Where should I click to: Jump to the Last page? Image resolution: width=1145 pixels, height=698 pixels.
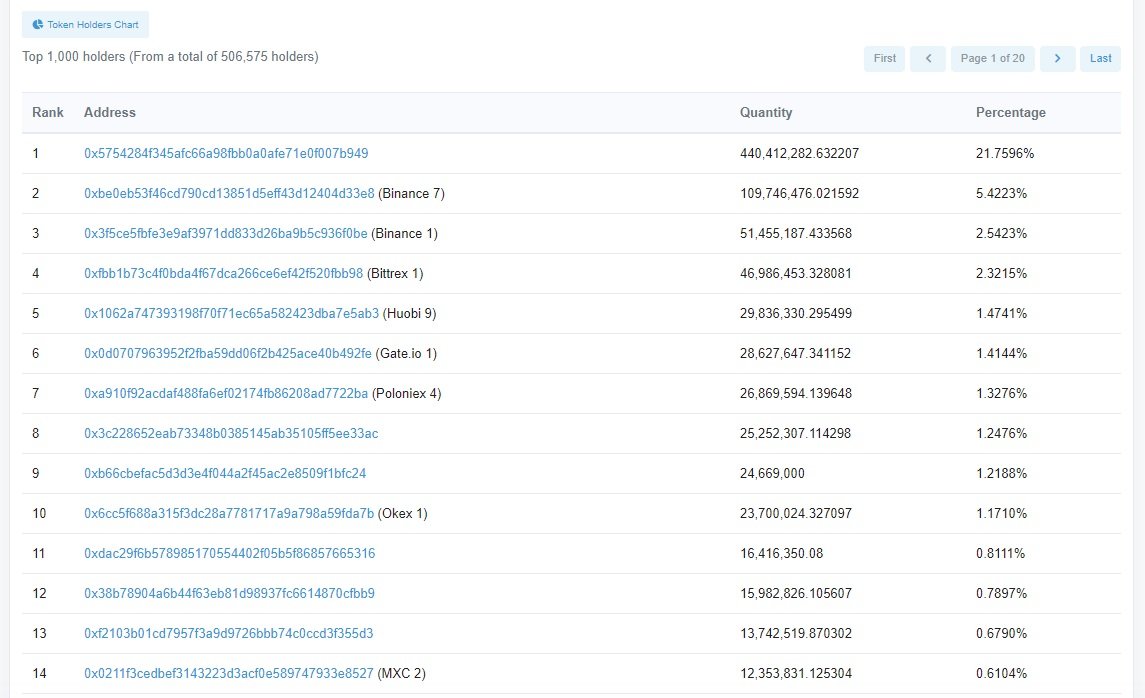point(1100,58)
